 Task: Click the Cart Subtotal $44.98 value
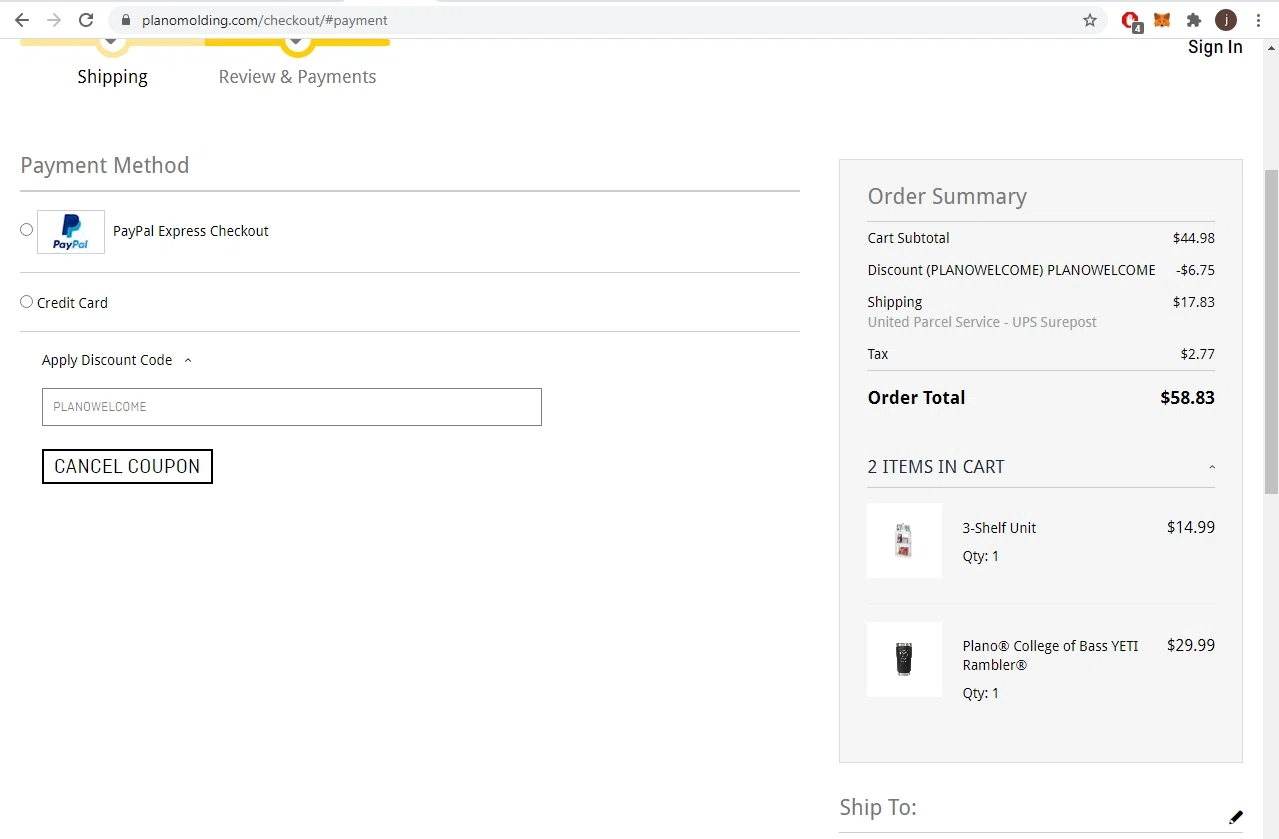[x=1194, y=238]
